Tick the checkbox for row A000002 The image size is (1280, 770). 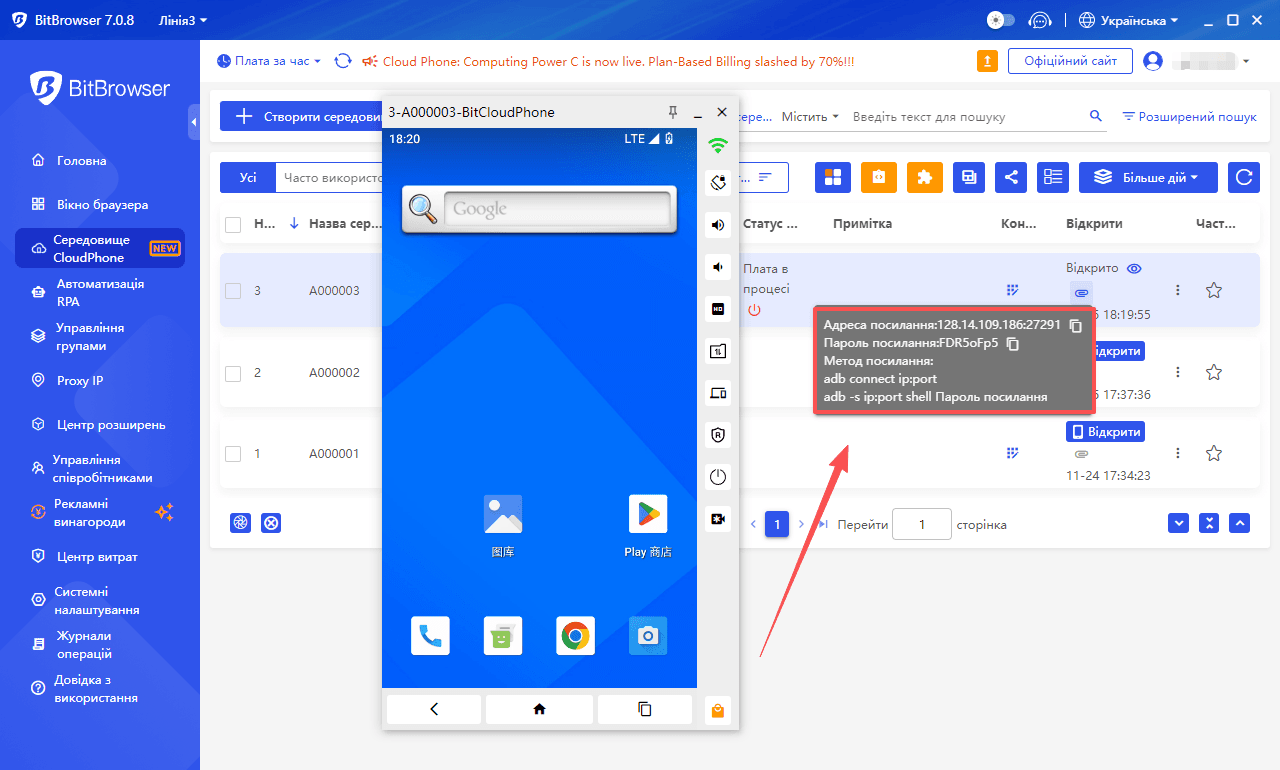[233, 373]
